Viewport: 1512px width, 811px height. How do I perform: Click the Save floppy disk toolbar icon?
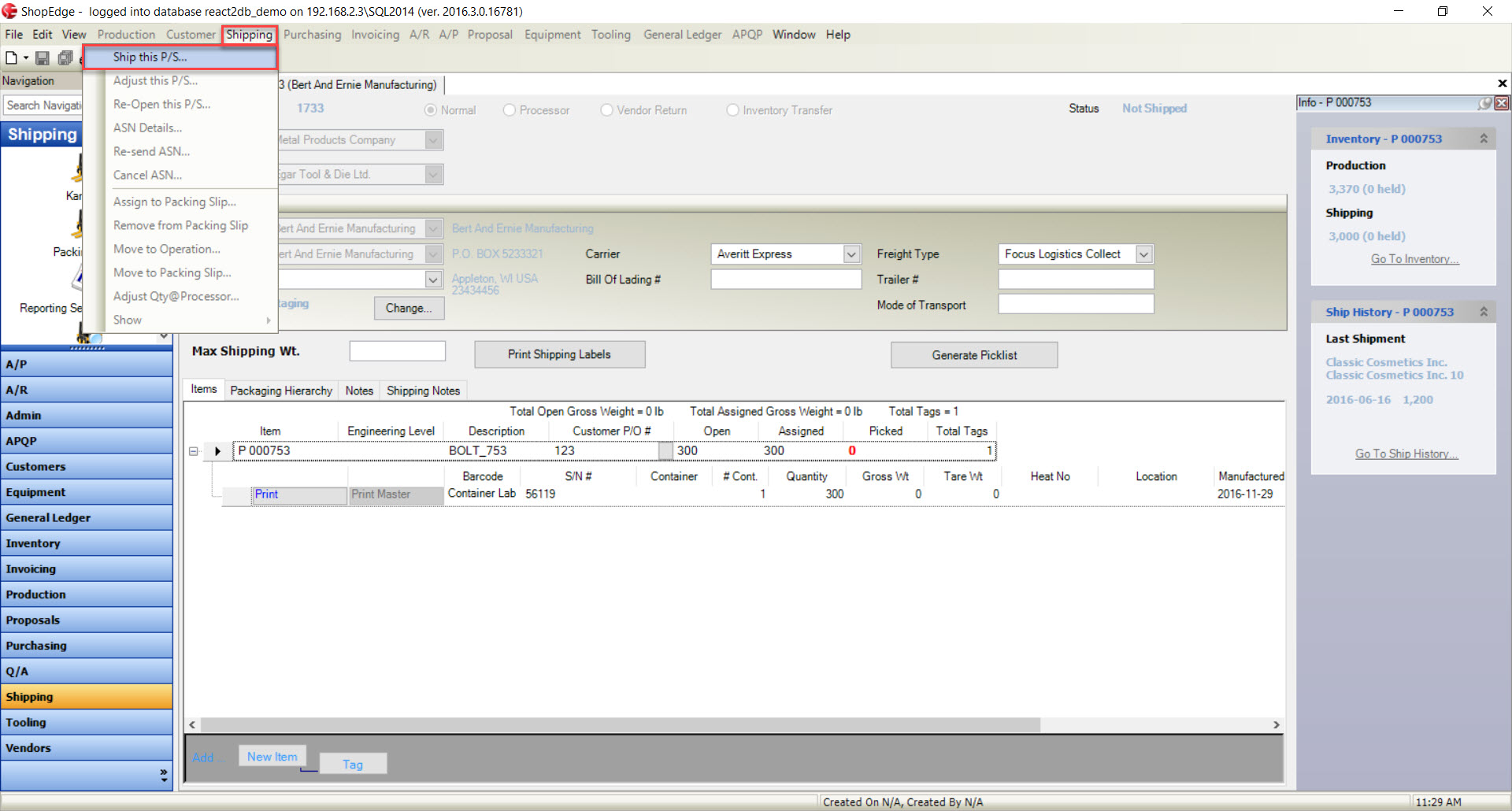coord(43,57)
